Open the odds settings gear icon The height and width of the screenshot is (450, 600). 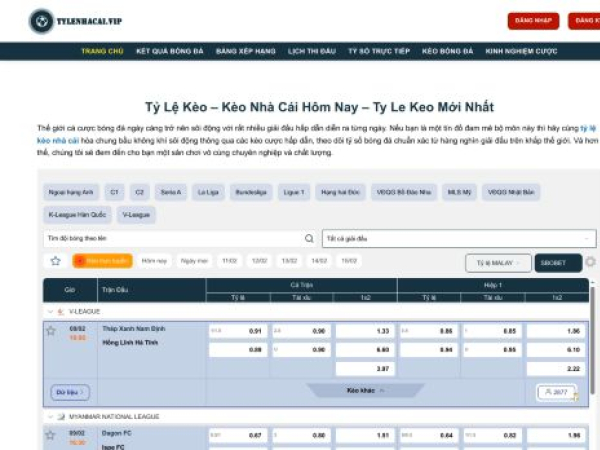[x=590, y=262]
